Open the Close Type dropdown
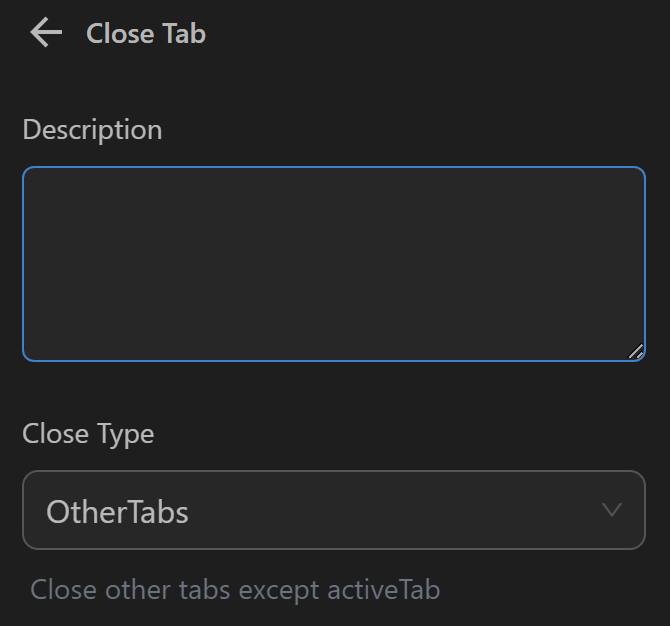This screenshot has width=670, height=626. click(333, 510)
